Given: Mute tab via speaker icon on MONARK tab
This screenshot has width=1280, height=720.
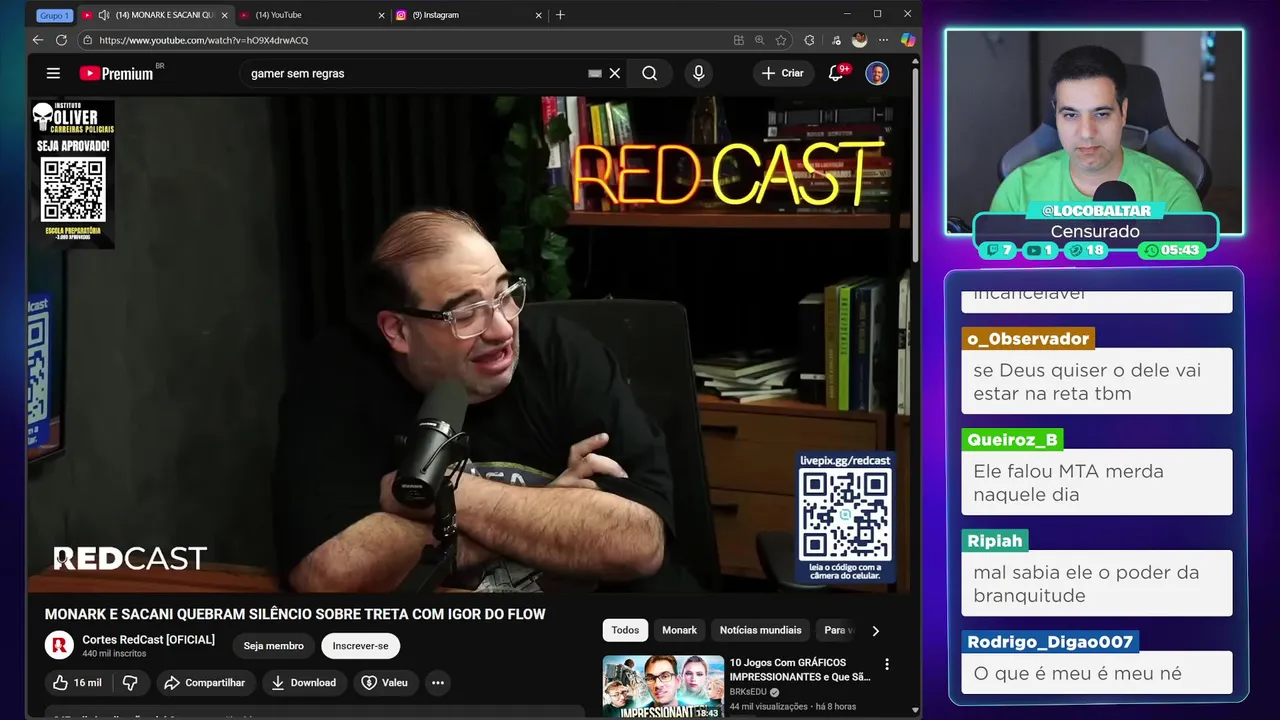Looking at the screenshot, I should [103, 15].
